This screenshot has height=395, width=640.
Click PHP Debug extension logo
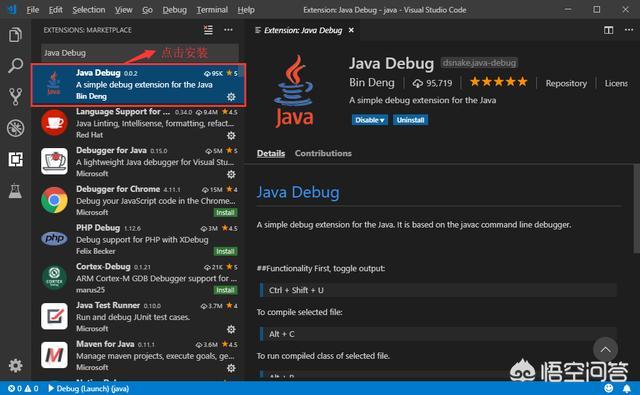pyautogui.click(x=54, y=238)
